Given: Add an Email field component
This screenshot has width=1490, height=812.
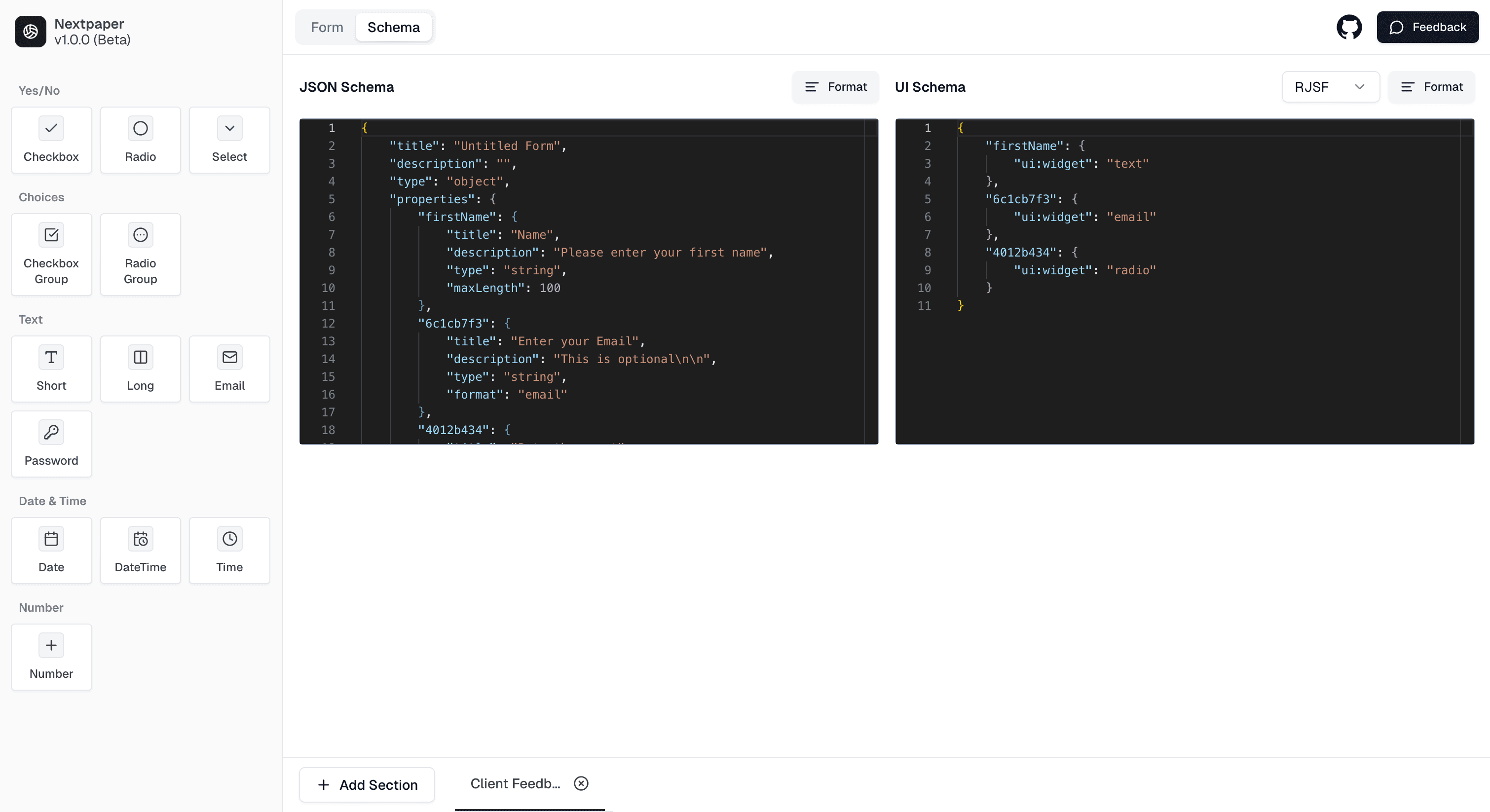Looking at the screenshot, I should [x=229, y=369].
